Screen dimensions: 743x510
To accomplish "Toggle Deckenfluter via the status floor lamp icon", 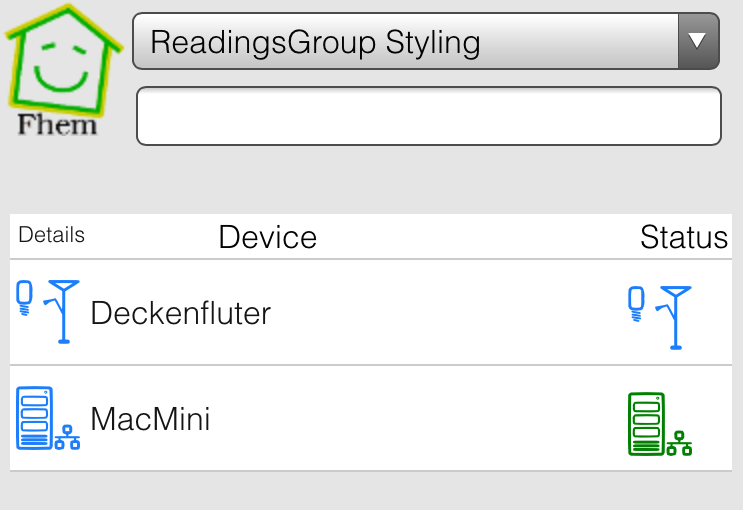I will 674,318.
